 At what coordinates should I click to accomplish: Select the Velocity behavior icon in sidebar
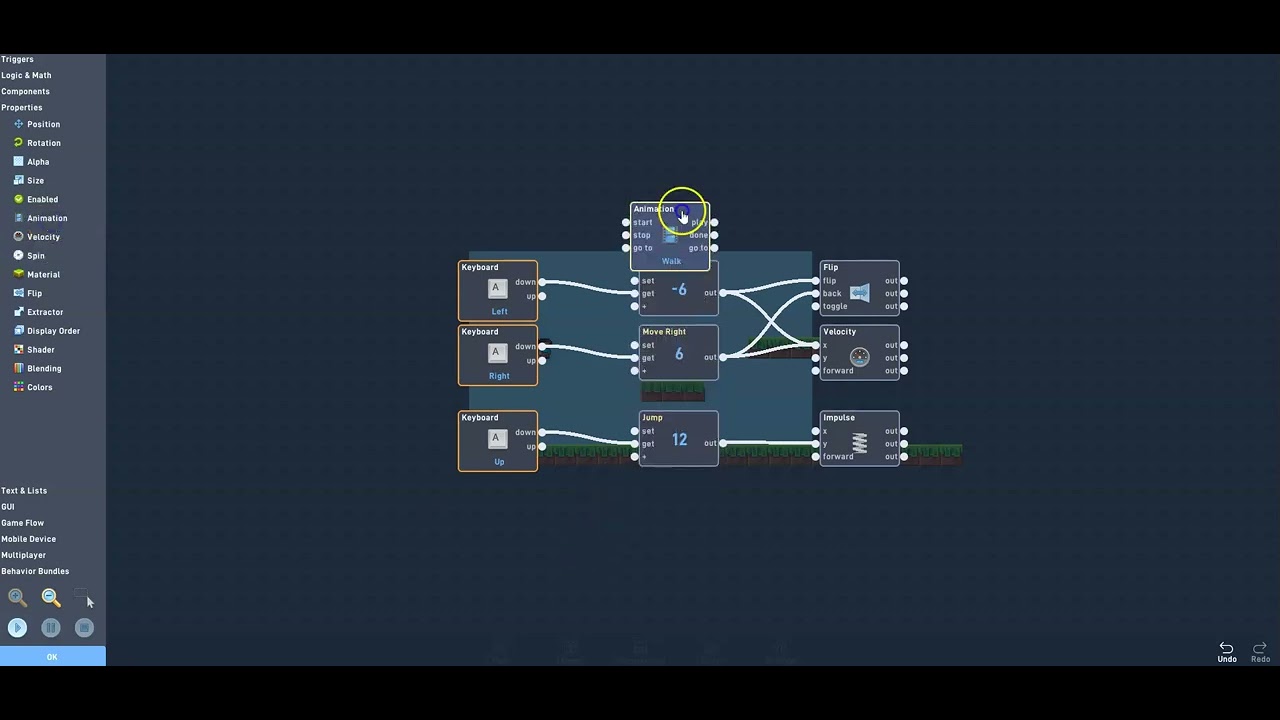click(18, 237)
